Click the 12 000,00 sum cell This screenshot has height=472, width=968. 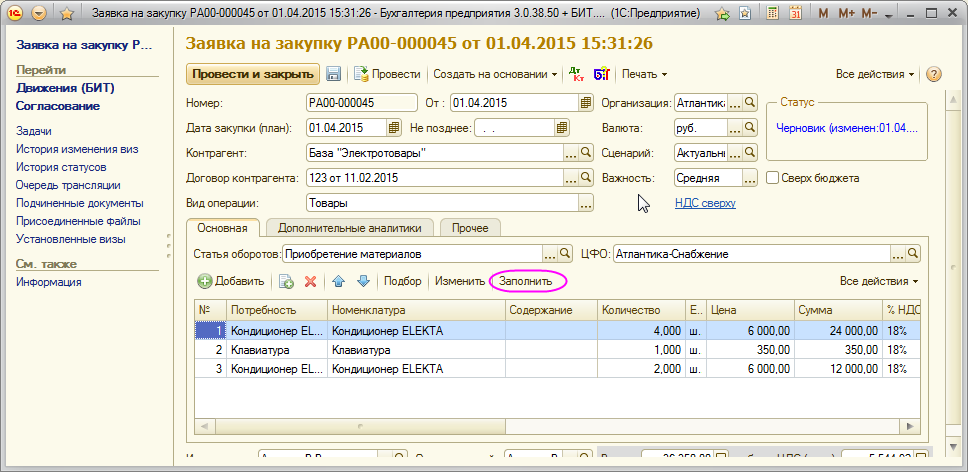click(x=838, y=370)
